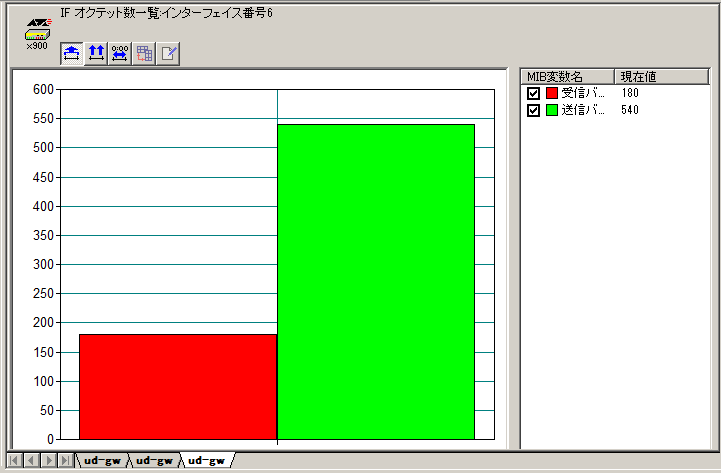Click the red color swatch for 受信バ...
This screenshot has width=721, height=473.
(x=552, y=93)
